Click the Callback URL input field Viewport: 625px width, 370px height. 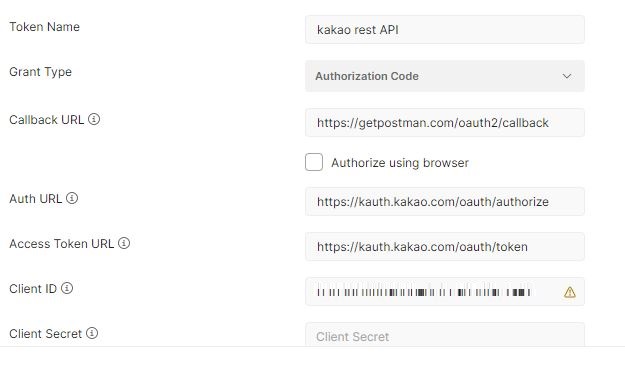pos(445,123)
